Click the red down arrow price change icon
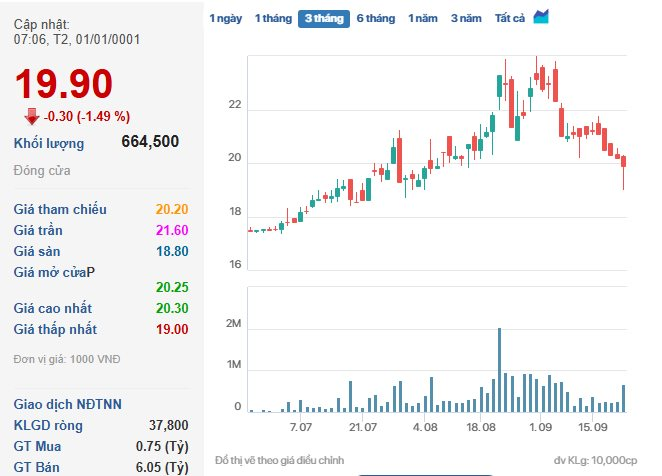This screenshot has height=476, width=662. point(31,115)
